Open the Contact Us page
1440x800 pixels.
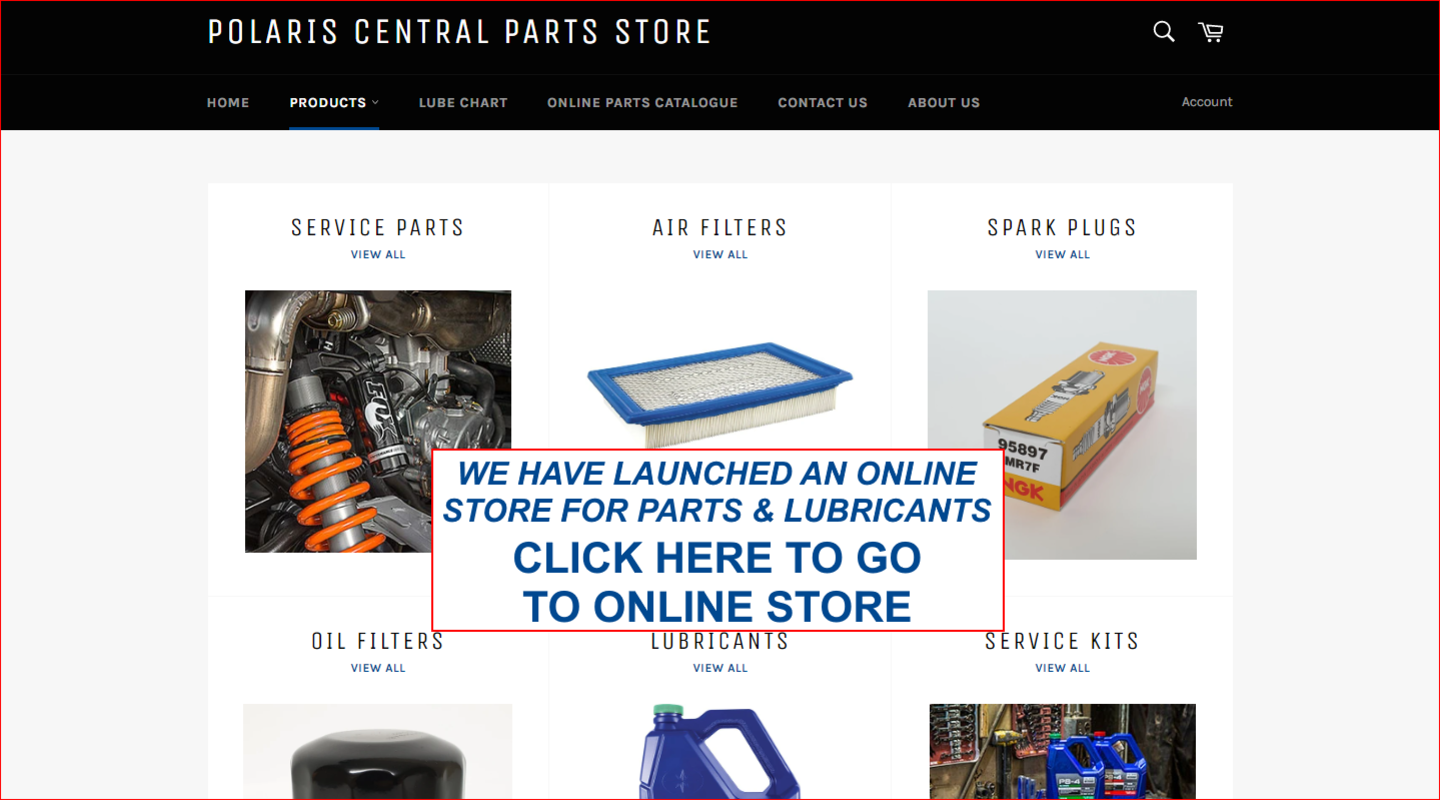823,102
